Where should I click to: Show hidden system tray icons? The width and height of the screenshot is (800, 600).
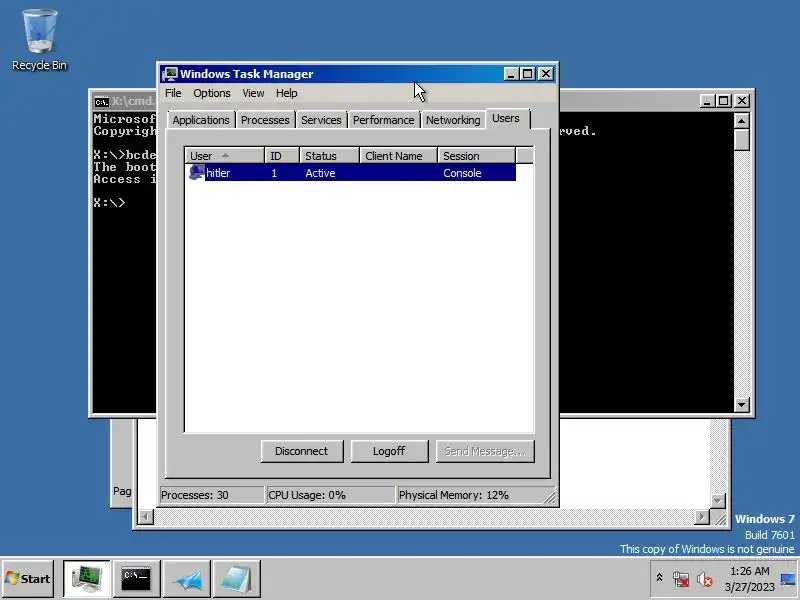659,578
